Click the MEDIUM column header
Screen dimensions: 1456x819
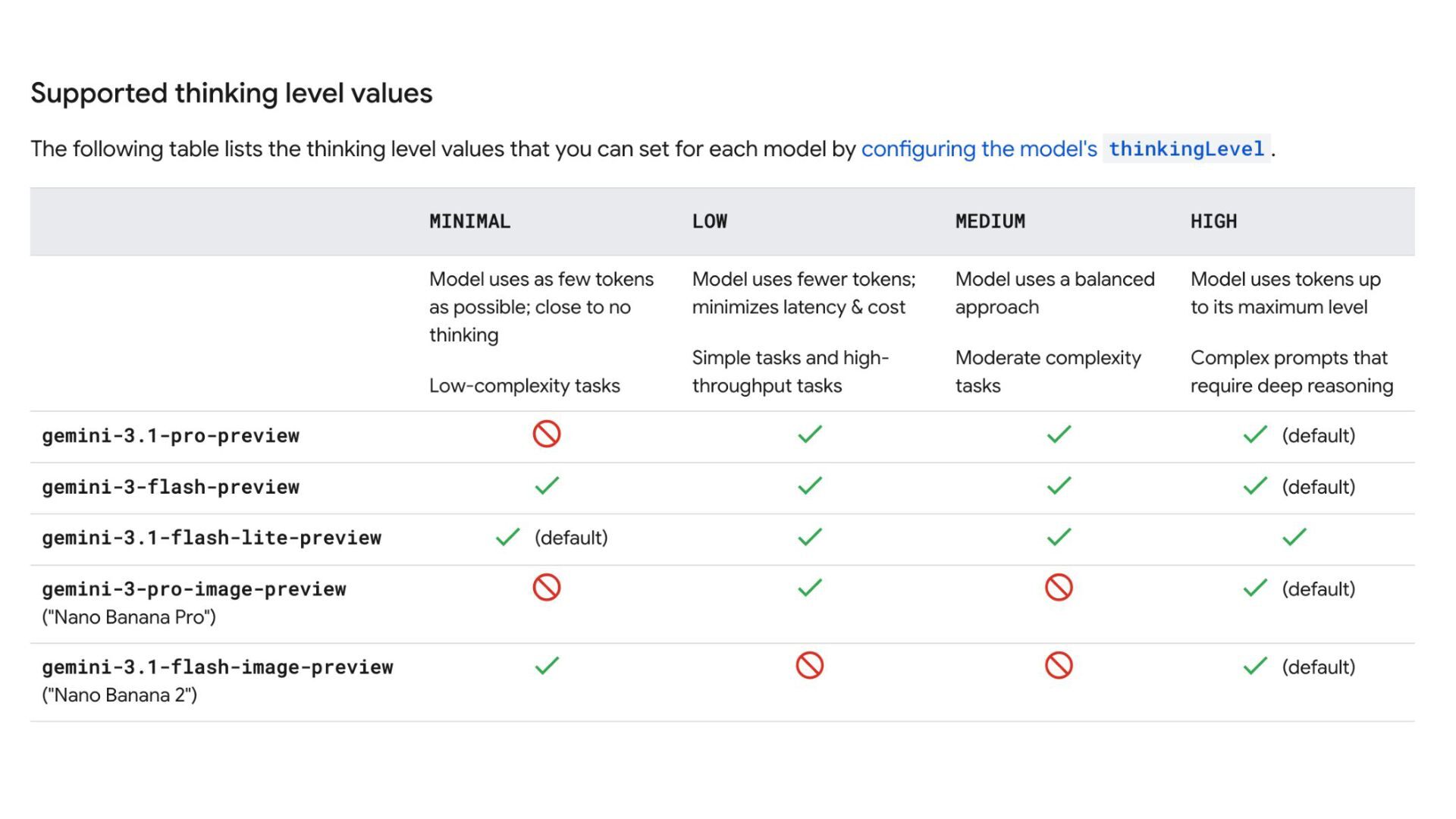[990, 221]
